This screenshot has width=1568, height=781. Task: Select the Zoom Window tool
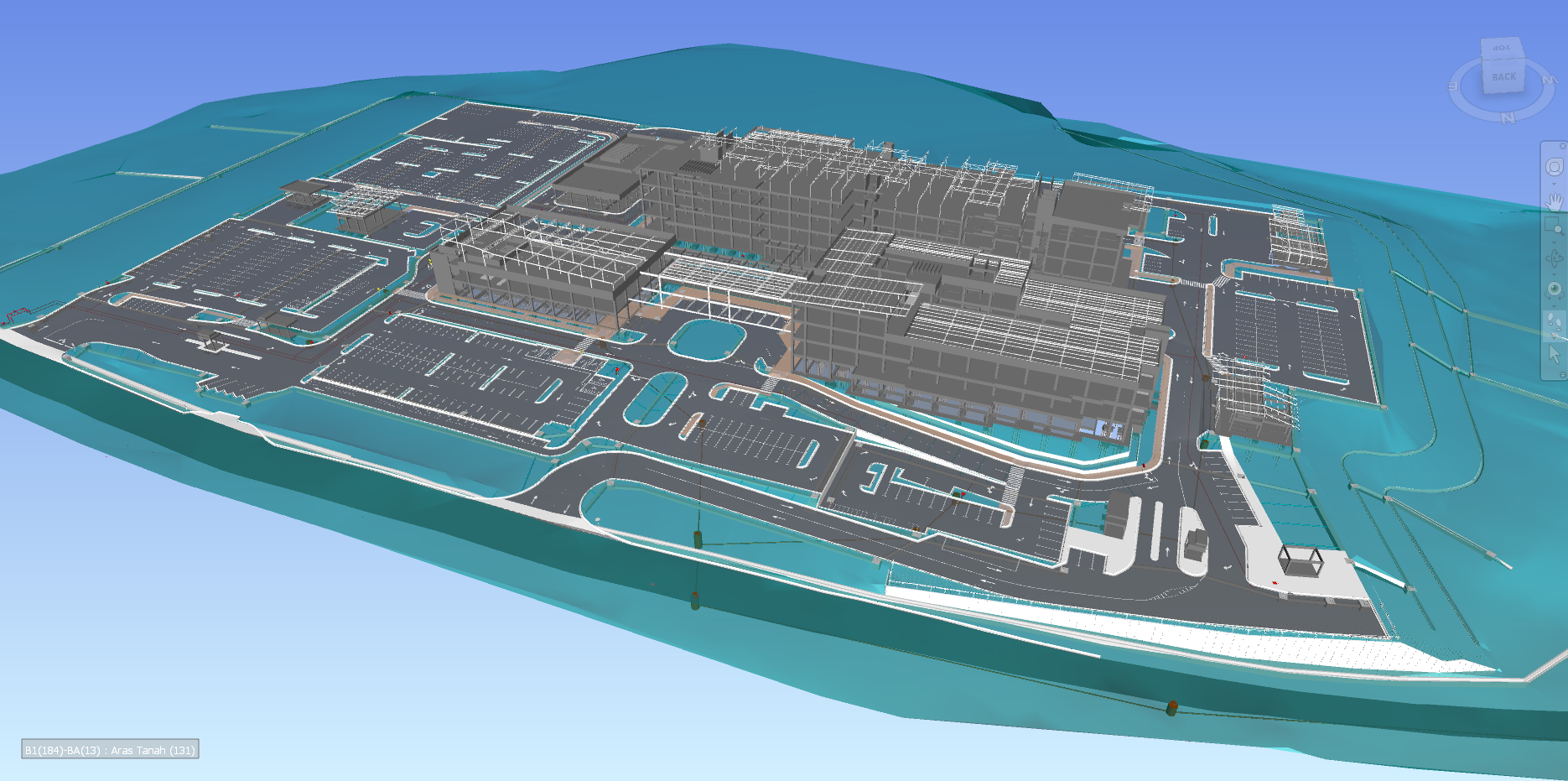point(1555,226)
